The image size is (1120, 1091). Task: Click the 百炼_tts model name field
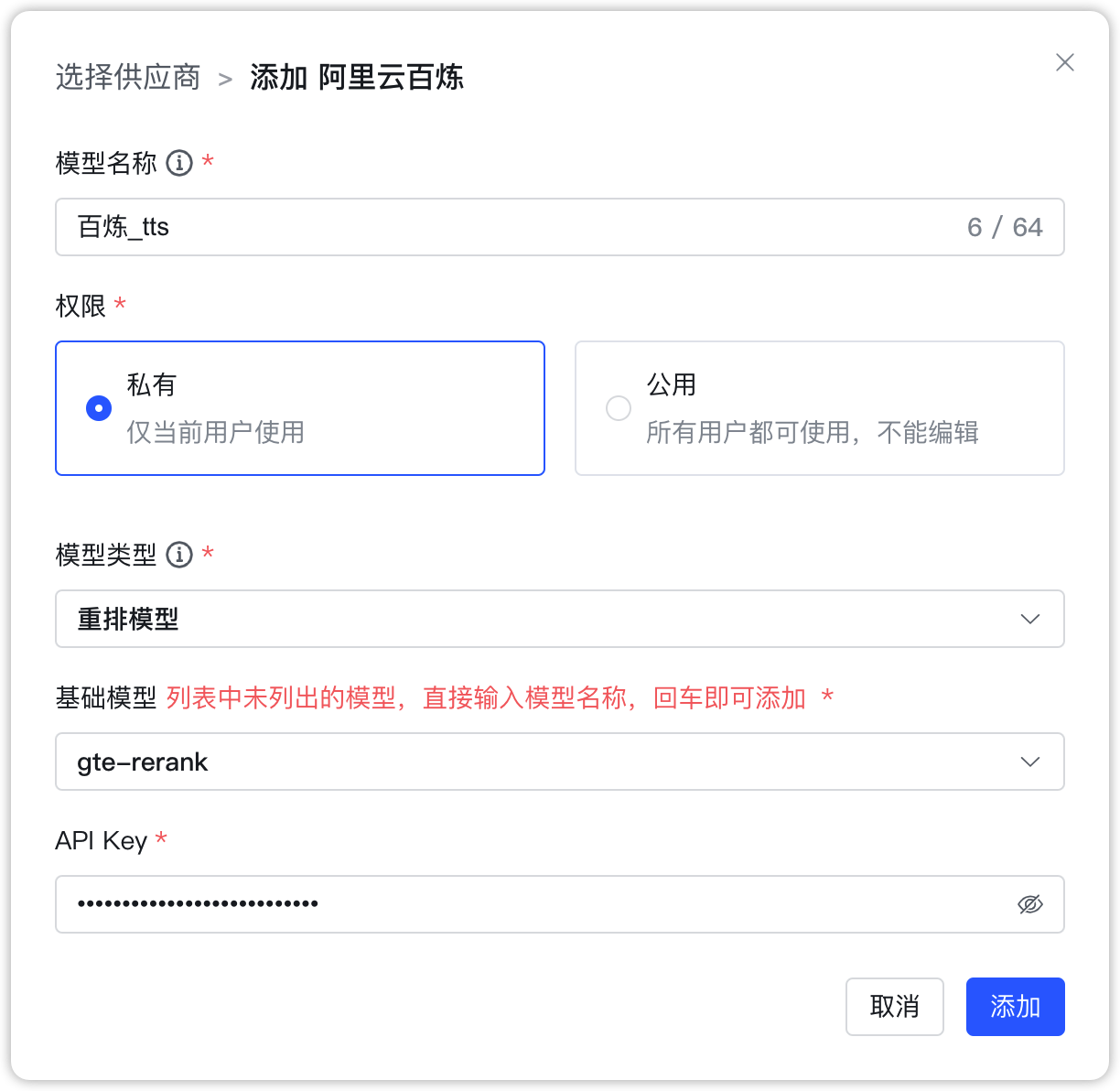coord(366,227)
